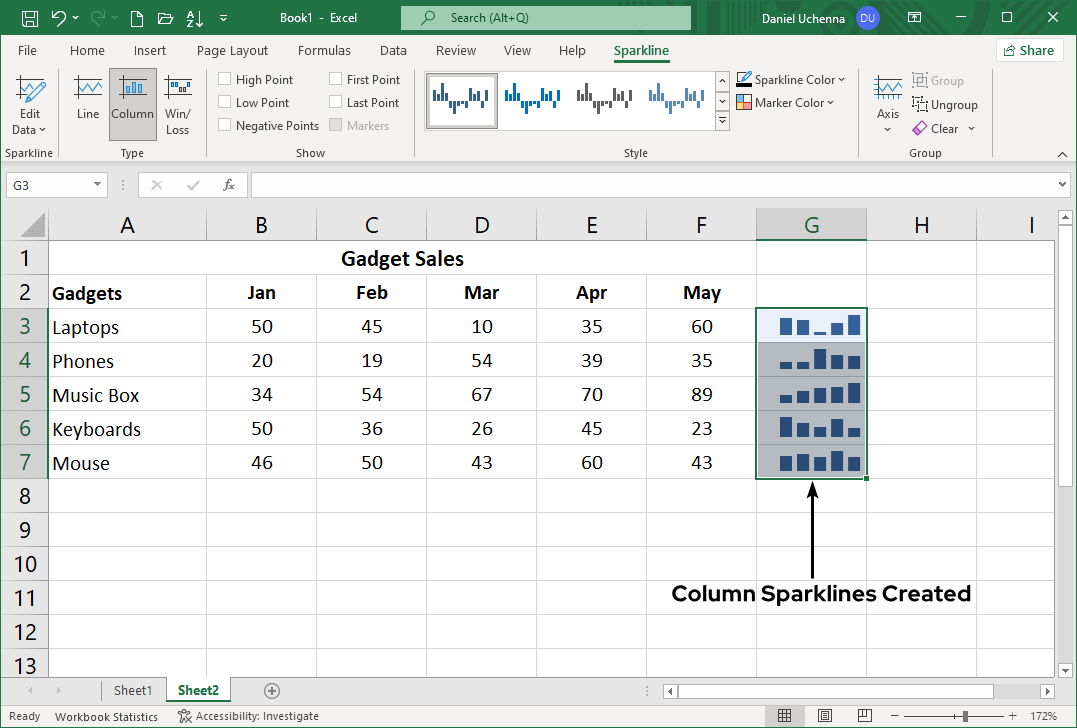Enable the Last Point checkbox

click(x=335, y=101)
